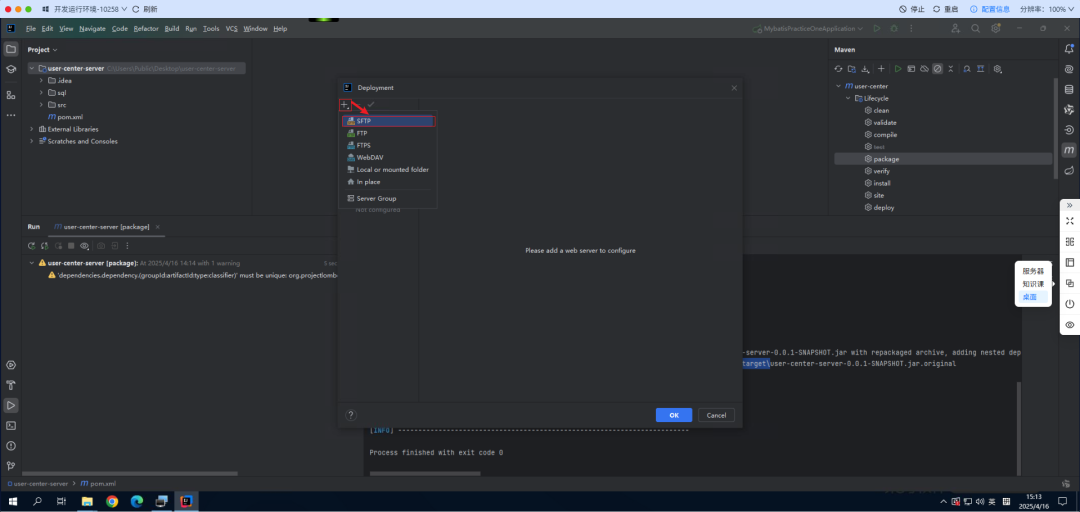Open Project view selector dropdown
Viewport: 1080px width, 512px height.
[x=43, y=50]
